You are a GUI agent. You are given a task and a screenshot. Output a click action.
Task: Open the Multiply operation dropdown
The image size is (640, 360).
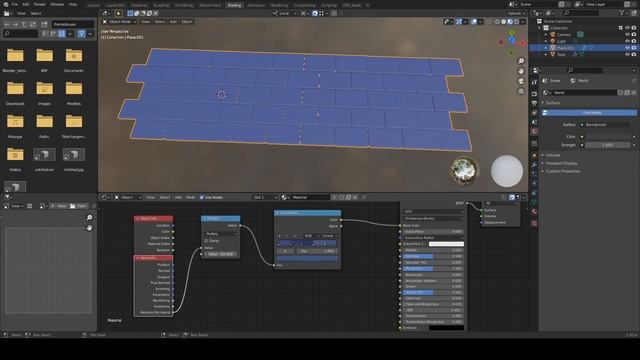click(x=221, y=234)
